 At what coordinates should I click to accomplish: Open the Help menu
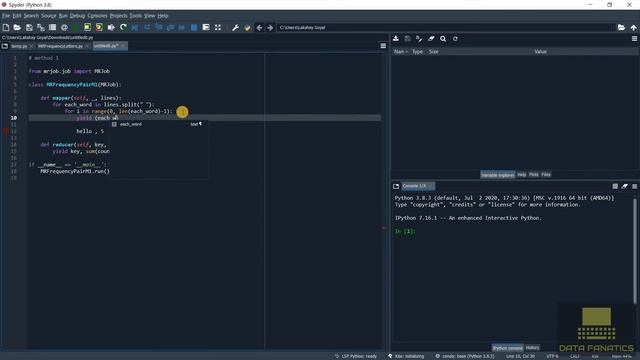click(163, 16)
